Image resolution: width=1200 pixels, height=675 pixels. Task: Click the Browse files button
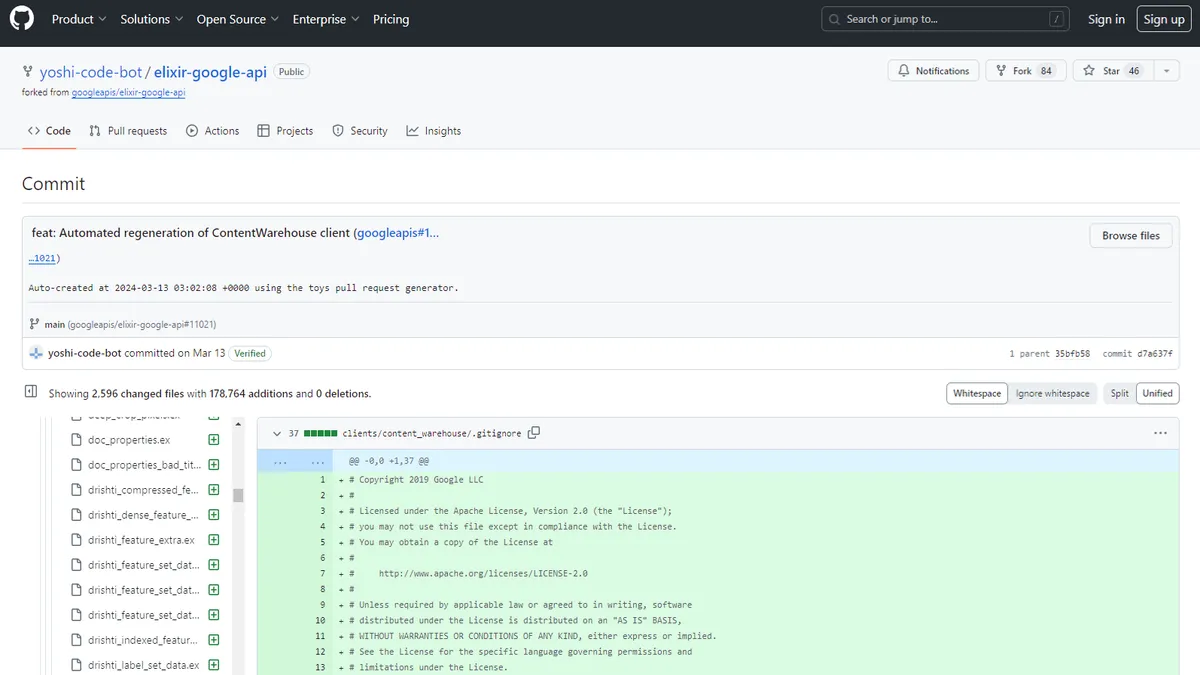tap(1131, 236)
